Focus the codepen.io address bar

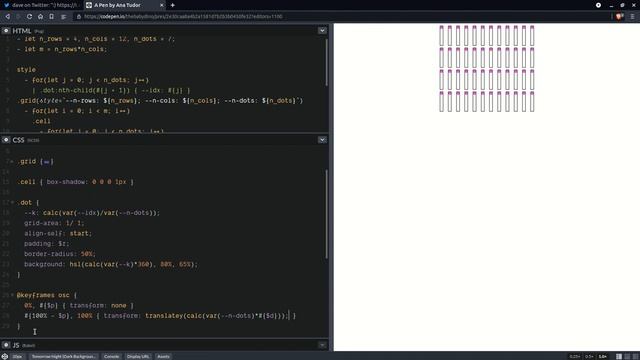(343, 17)
